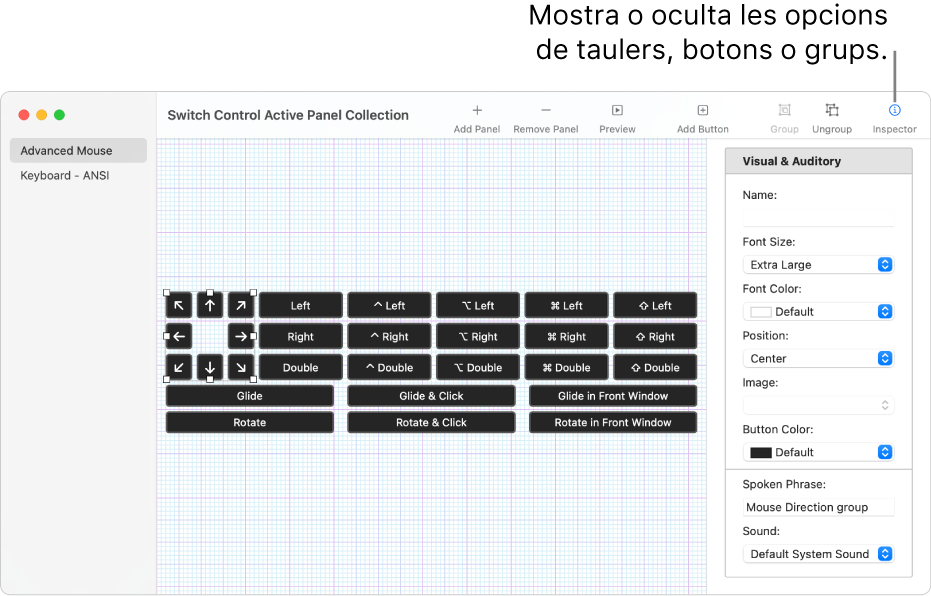
Task: Click the Remove Panel minus icon
Action: (x=546, y=110)
